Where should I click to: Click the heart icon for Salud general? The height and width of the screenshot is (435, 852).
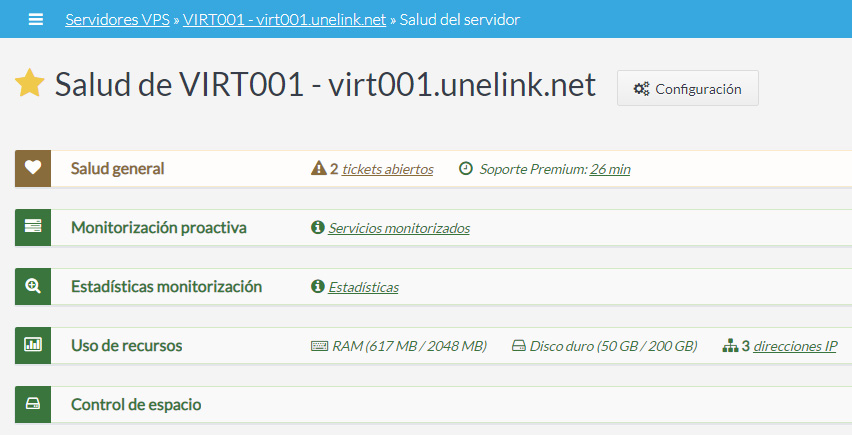coord(33,169)
